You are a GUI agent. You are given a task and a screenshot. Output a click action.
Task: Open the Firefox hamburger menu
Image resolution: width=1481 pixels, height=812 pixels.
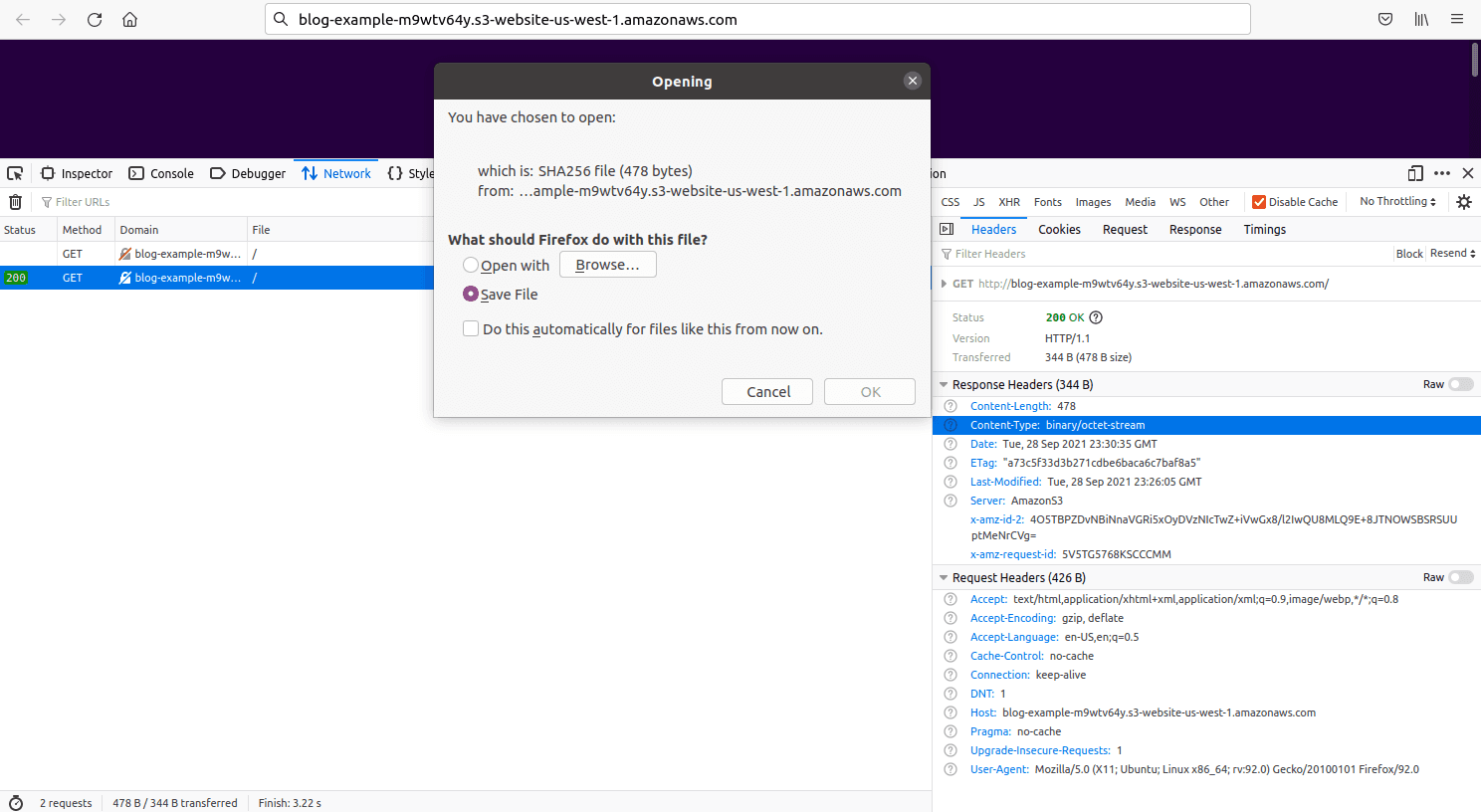pyautogui.click(x=1457, y=19)
